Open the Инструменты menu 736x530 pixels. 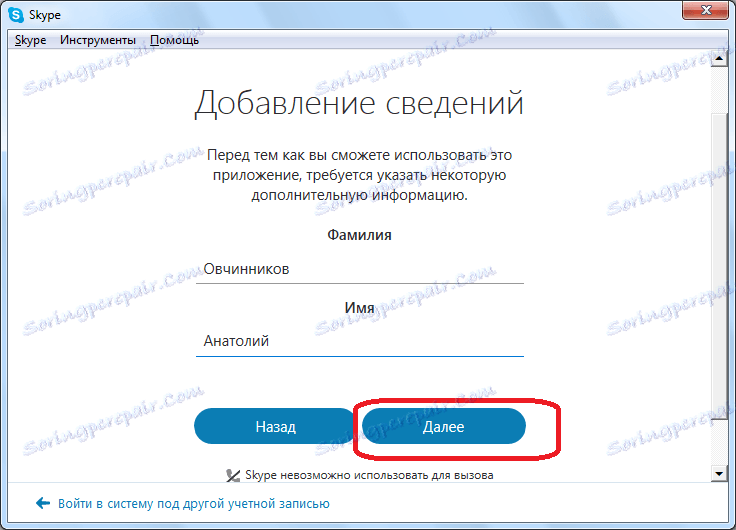coord(98,40)
